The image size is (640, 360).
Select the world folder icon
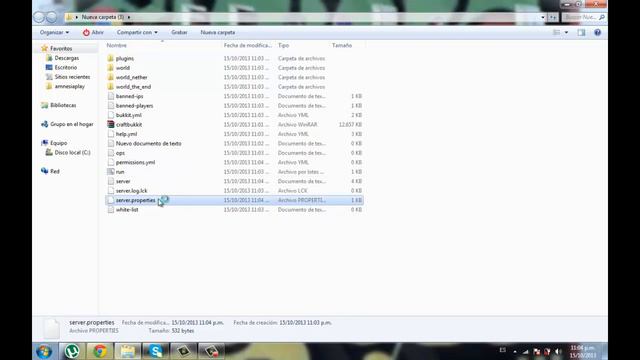click(x=111, y=68)
